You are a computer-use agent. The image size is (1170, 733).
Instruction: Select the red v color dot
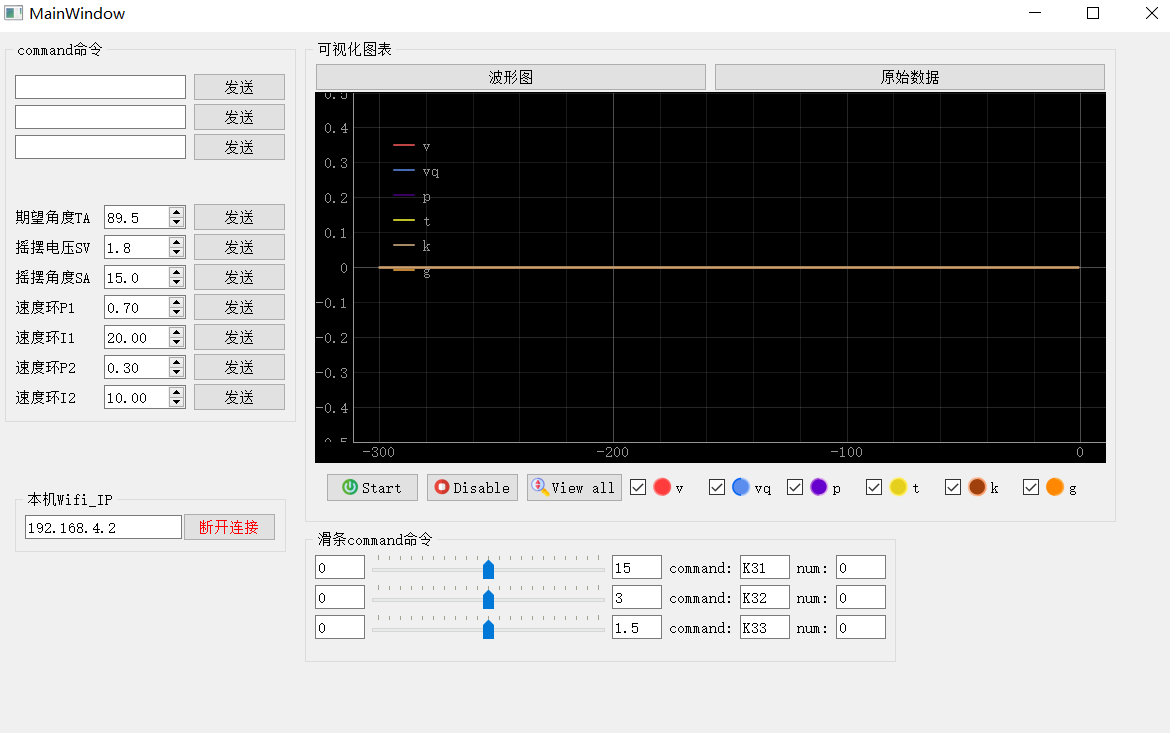[662, 487]
